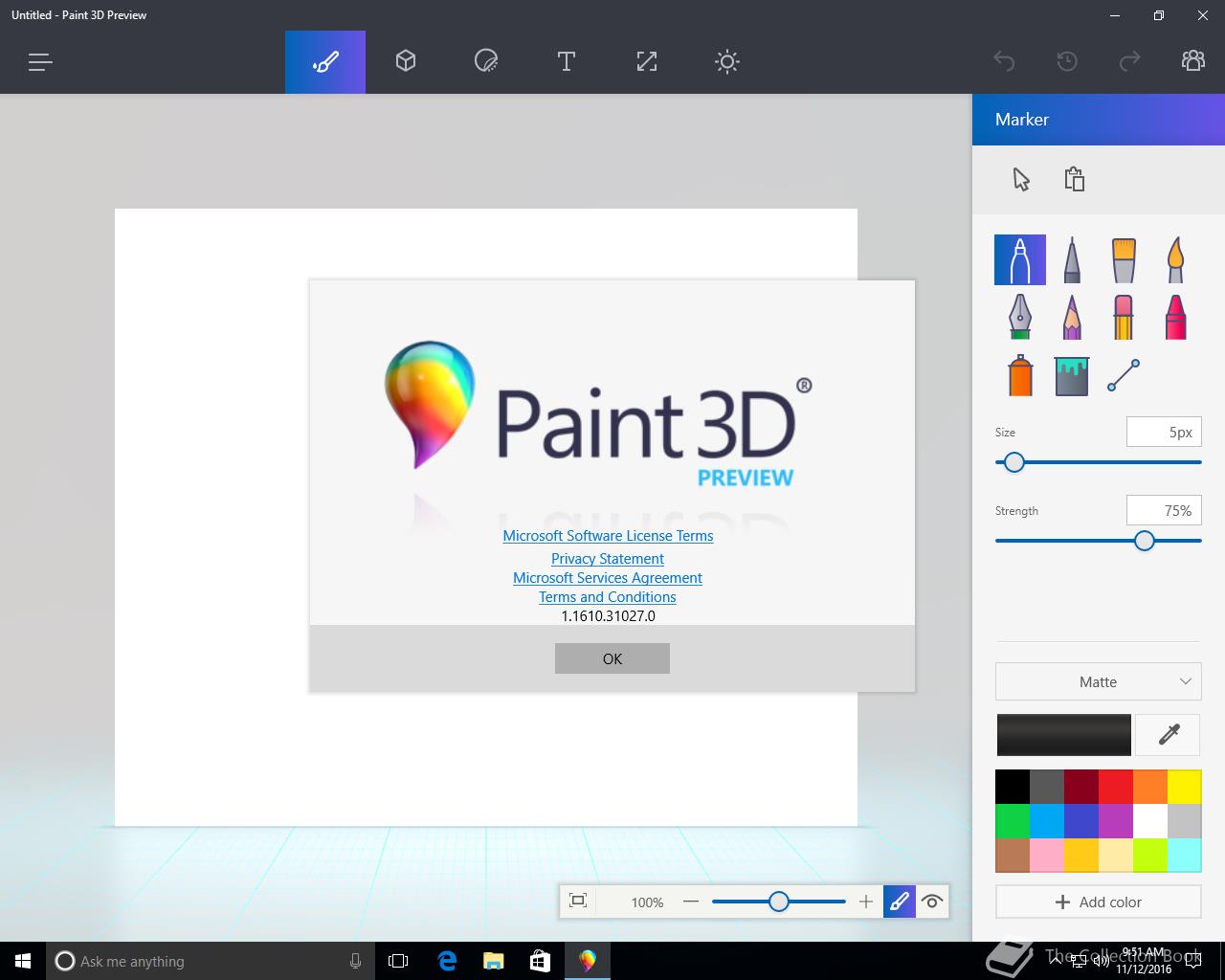Pick the green color swatch
This screenshot has height=980, width=1225.
(1013, 821)
